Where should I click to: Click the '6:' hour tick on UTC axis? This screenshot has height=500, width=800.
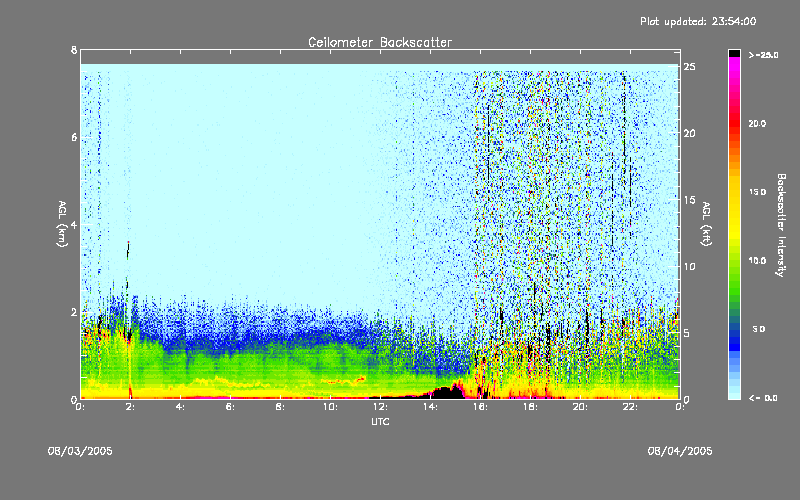(230, 407)
